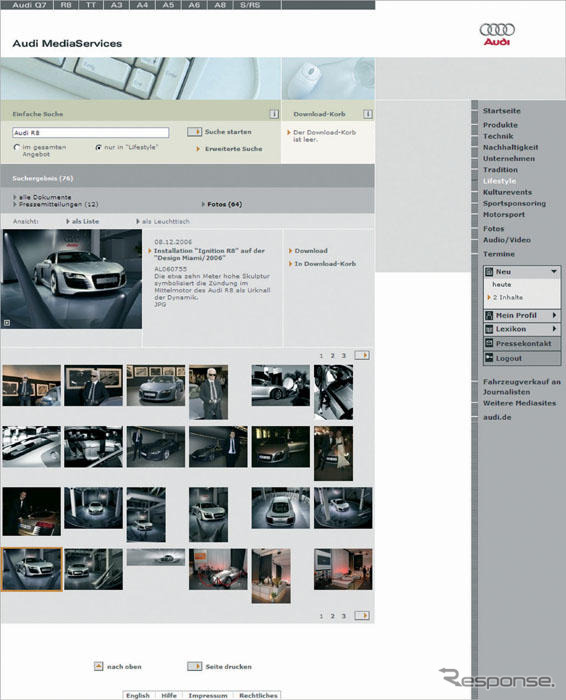Click the next-page arrow below the thumbnails
Viewport: 566px width, 700px height.
(362, 616)
